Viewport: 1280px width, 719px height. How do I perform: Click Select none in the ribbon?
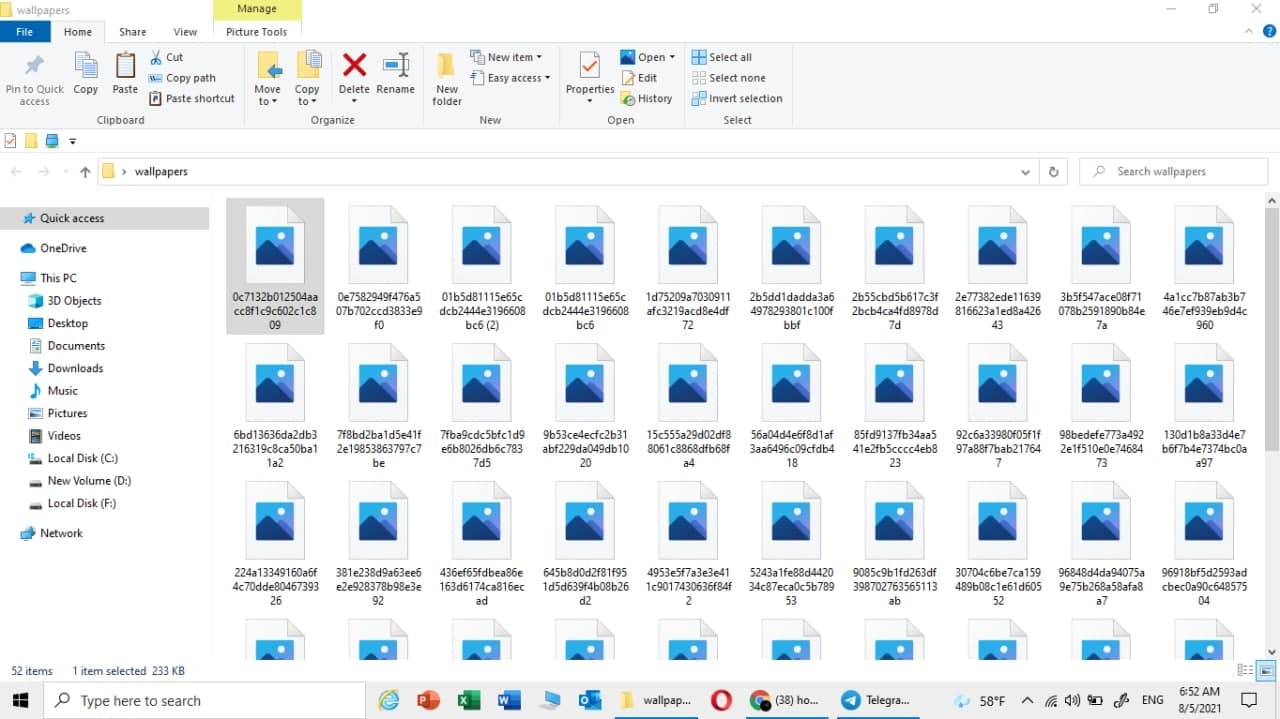coord(729,78)
